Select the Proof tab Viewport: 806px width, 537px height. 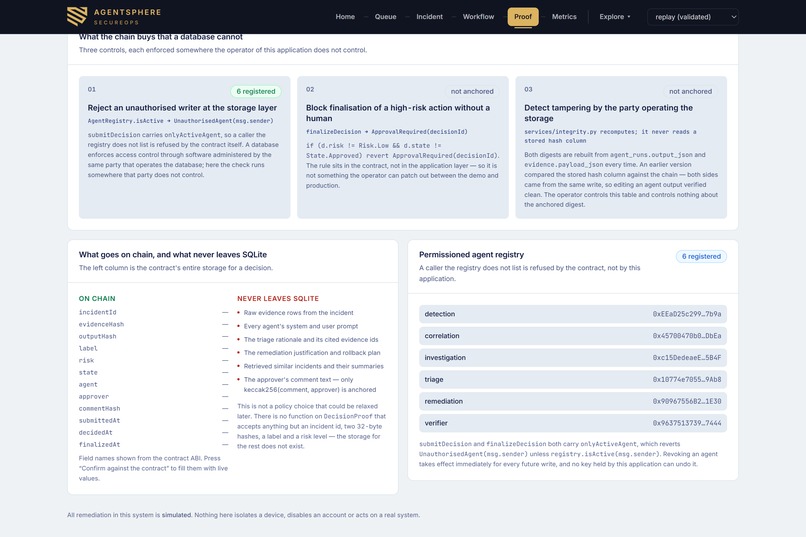[x=523, y=16]
